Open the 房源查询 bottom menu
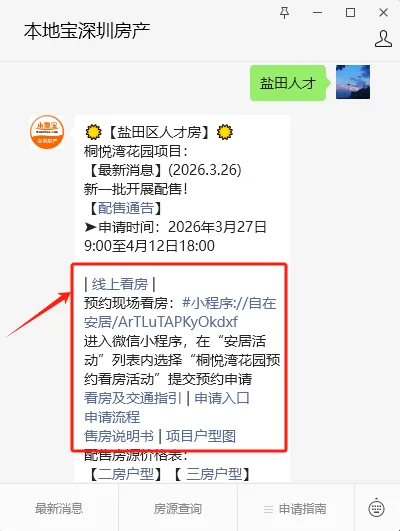 click(178, 508)
